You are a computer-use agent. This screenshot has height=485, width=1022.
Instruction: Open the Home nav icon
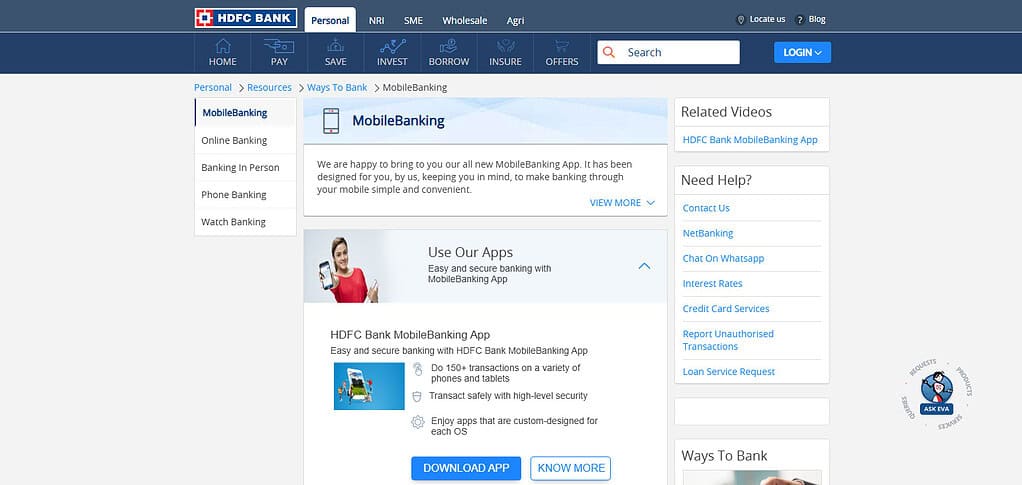[223, 46]
